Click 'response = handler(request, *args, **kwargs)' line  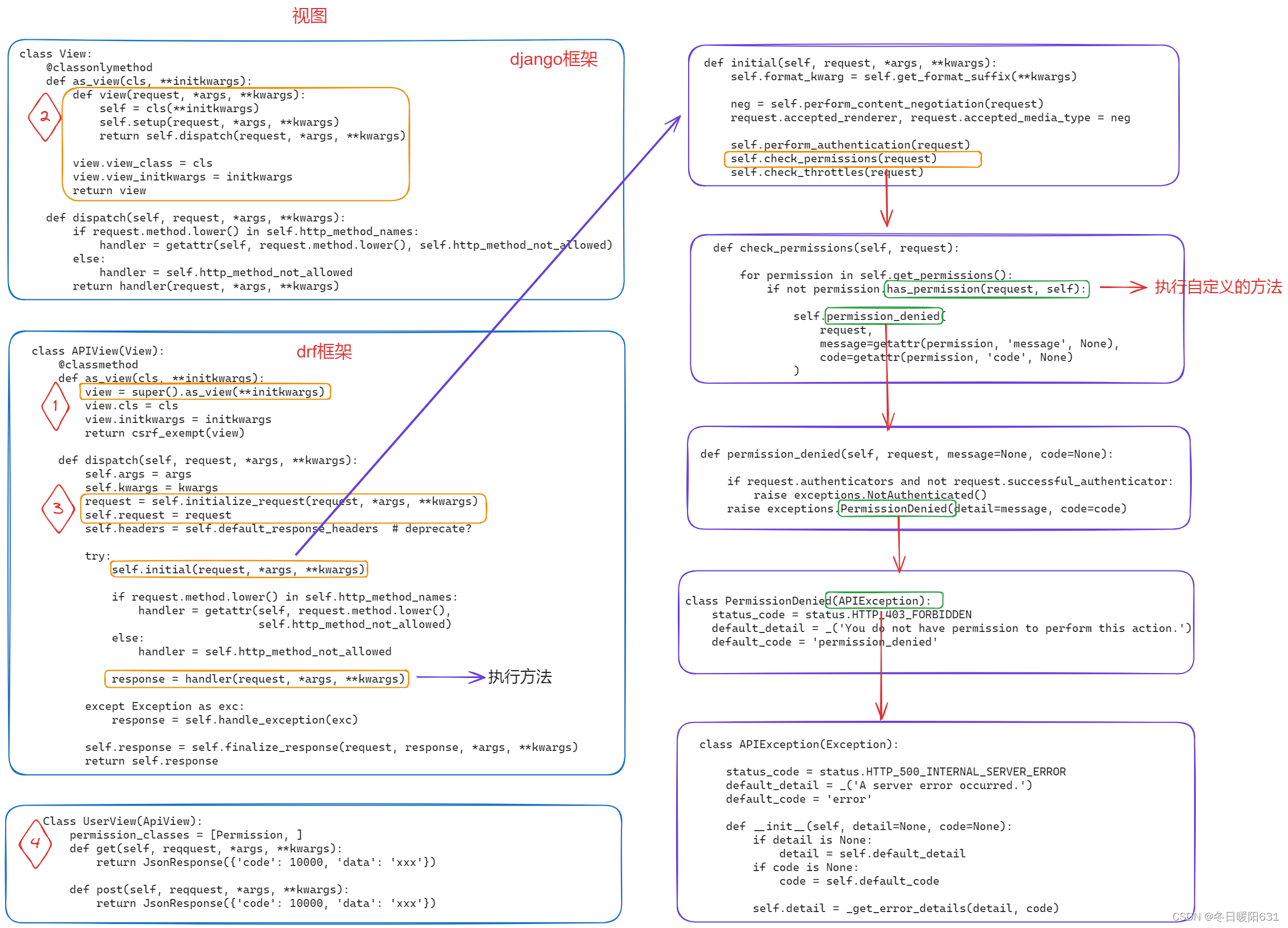click(258, 679)
